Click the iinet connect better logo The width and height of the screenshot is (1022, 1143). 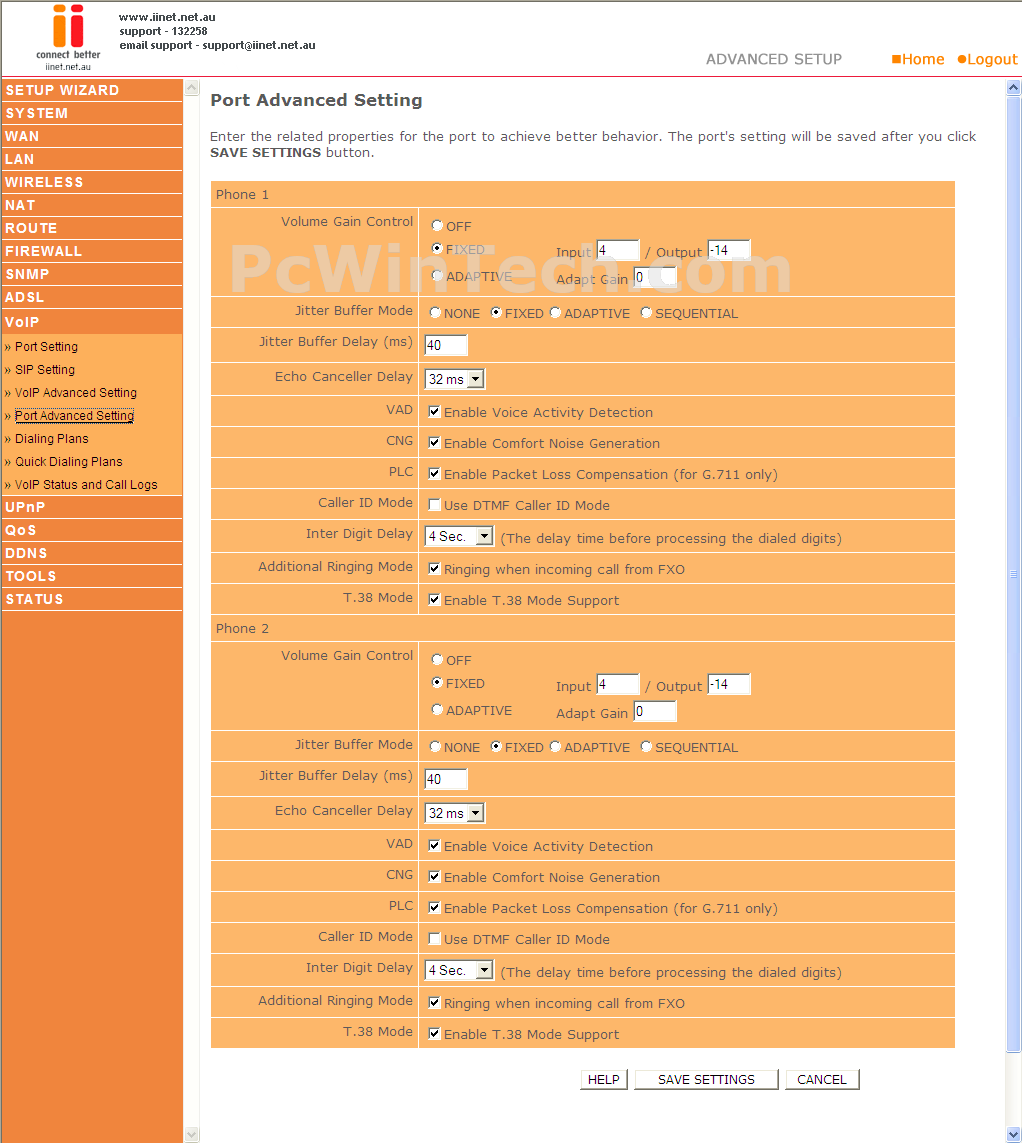[68, 37]
